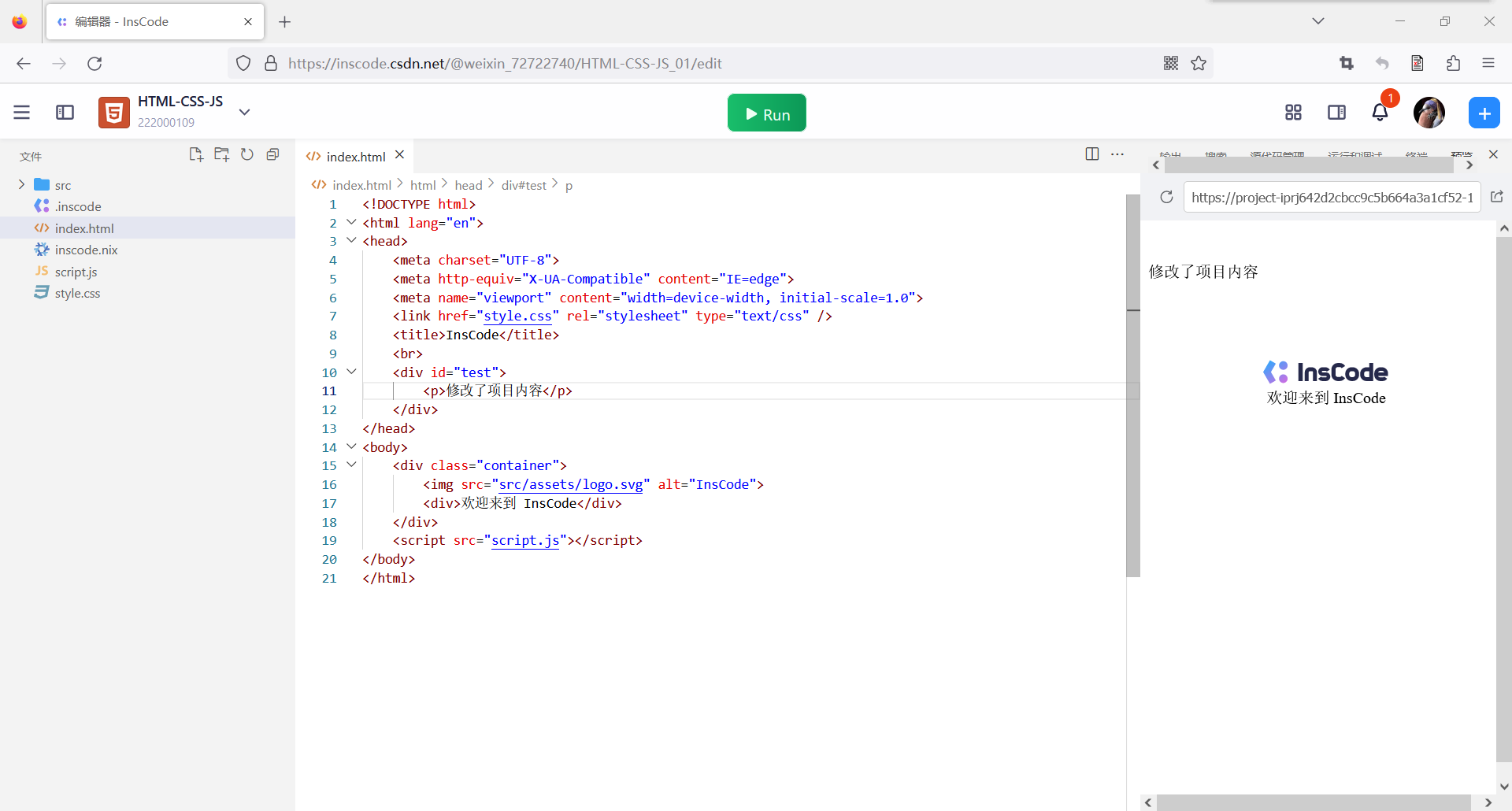
Task: Collapse the head tag on line 3
Action: 351,240
